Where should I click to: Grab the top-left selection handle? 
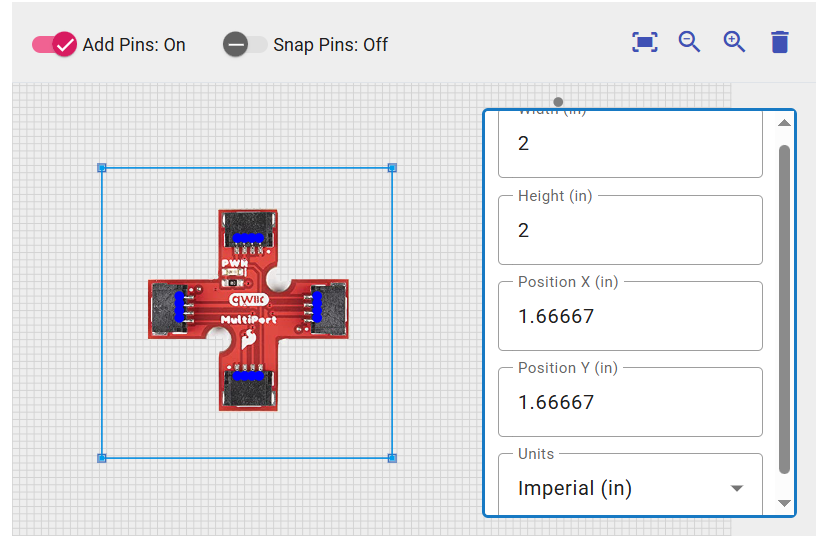click(102, 168)
